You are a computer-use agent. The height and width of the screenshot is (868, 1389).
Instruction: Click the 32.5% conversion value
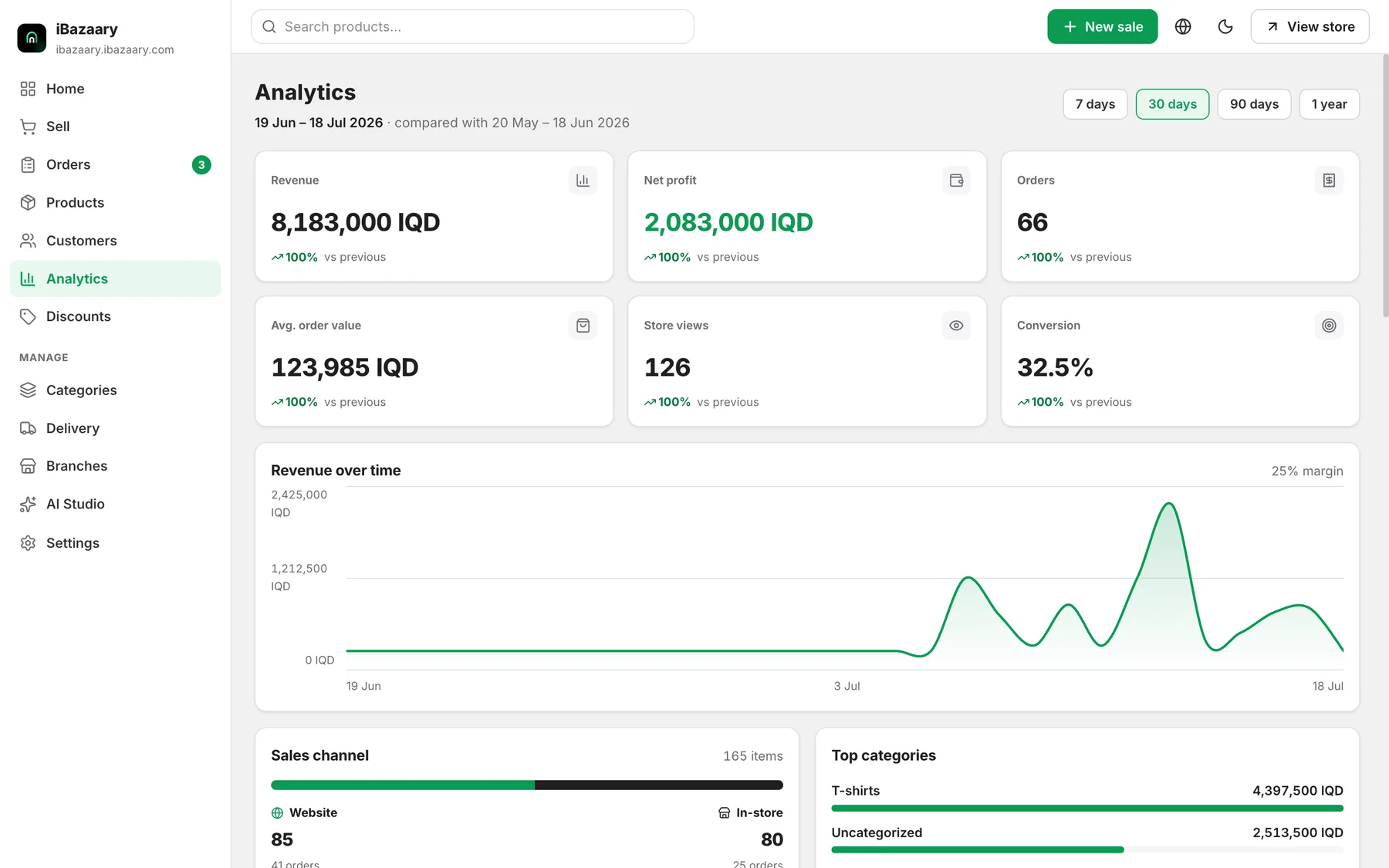[1055, 367]
